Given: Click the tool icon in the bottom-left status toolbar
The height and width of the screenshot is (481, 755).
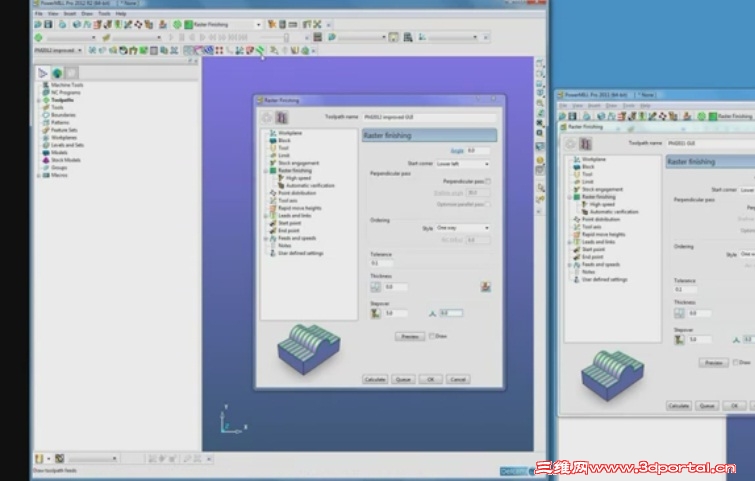Looking at the screenshot, I should 39,459.
